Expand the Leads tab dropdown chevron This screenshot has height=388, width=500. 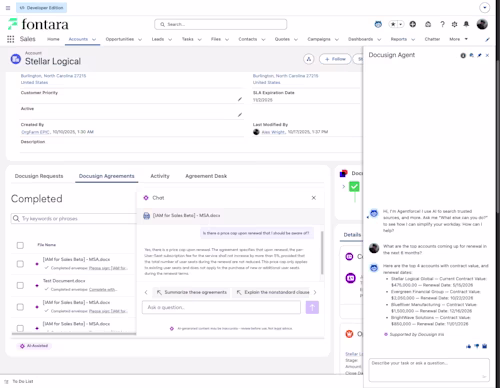170,39
